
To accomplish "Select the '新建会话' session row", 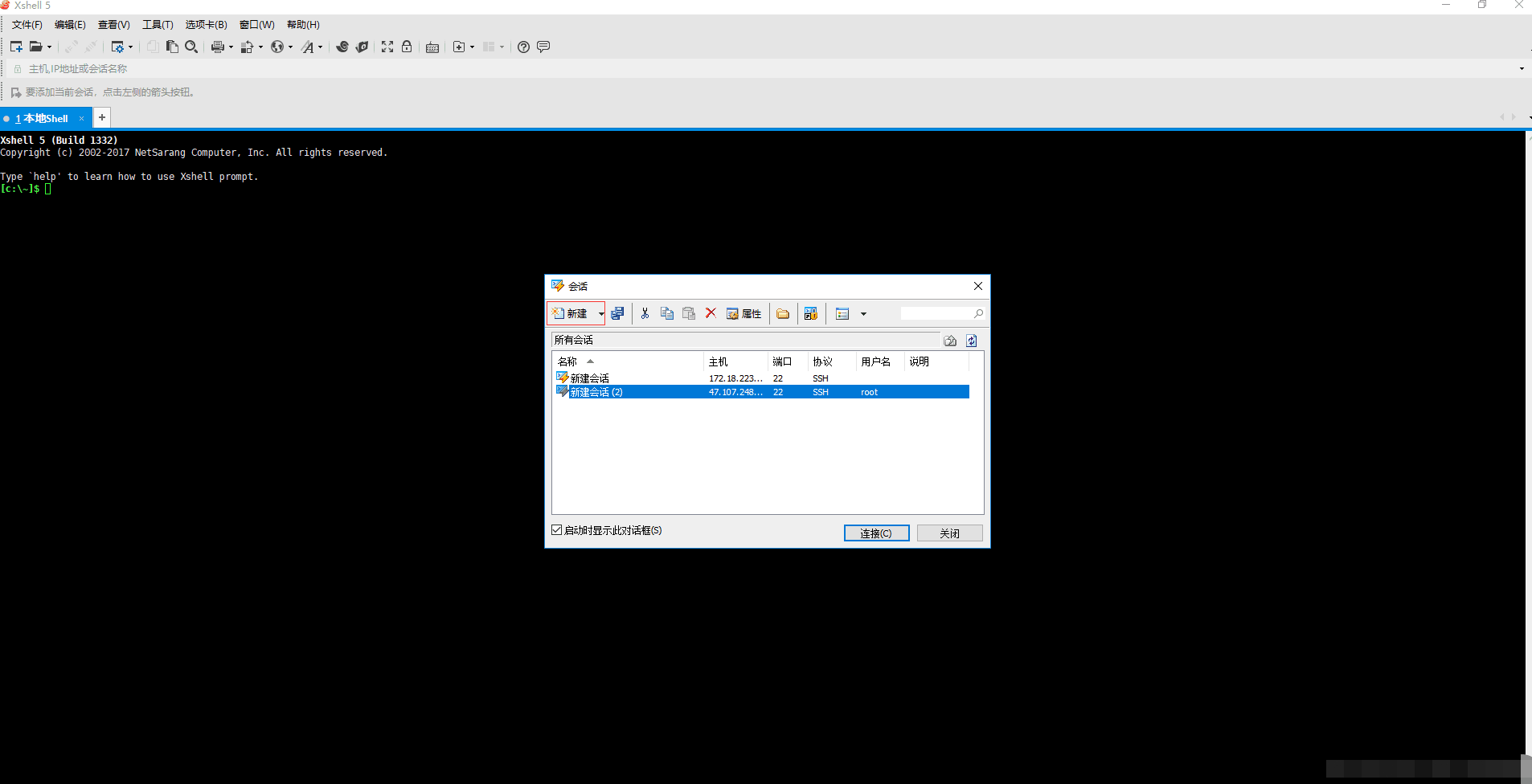I will coord(761,378).
